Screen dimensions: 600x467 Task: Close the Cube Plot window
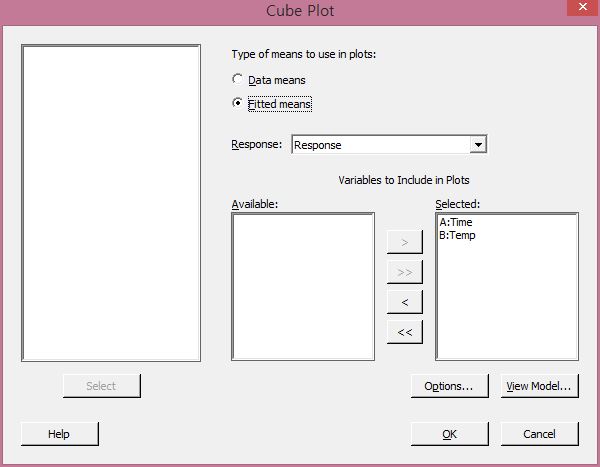pos(580,10)
